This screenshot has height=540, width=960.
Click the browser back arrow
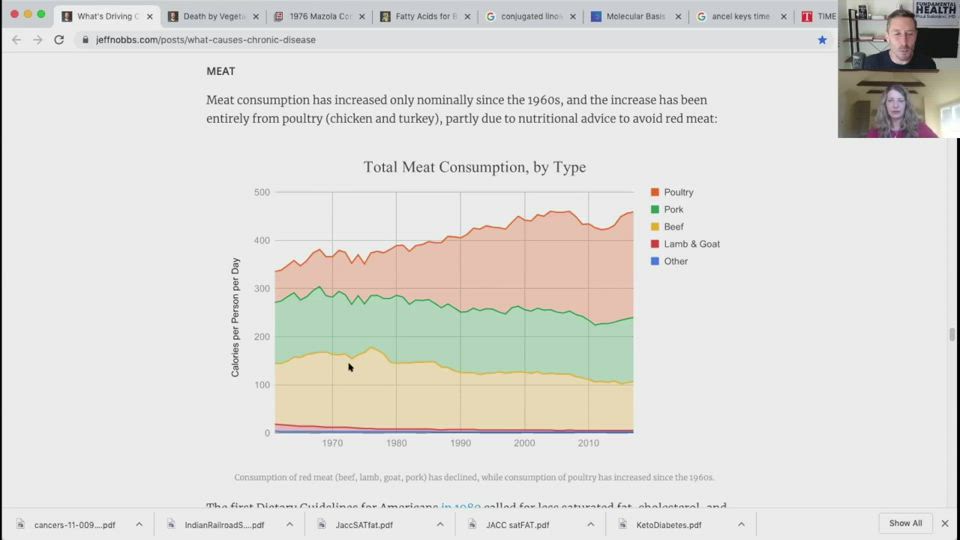(16, 40)
